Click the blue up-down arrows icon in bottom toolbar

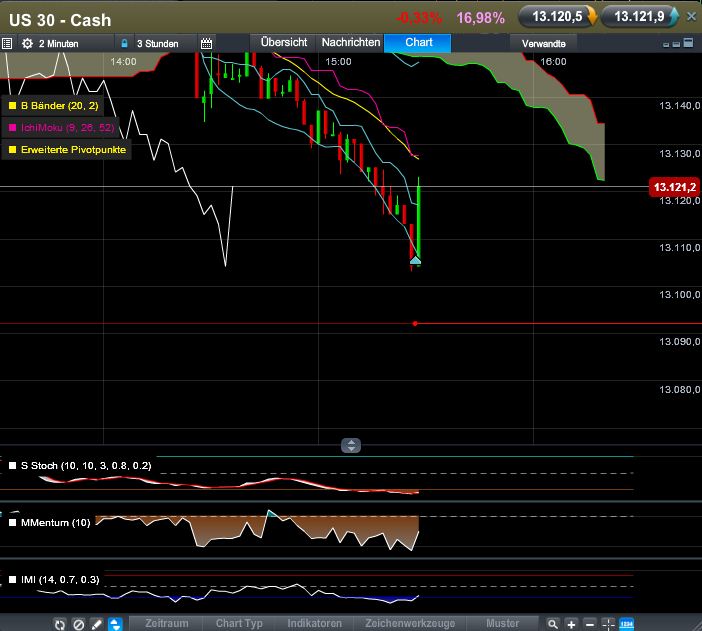tap(115, 624)
